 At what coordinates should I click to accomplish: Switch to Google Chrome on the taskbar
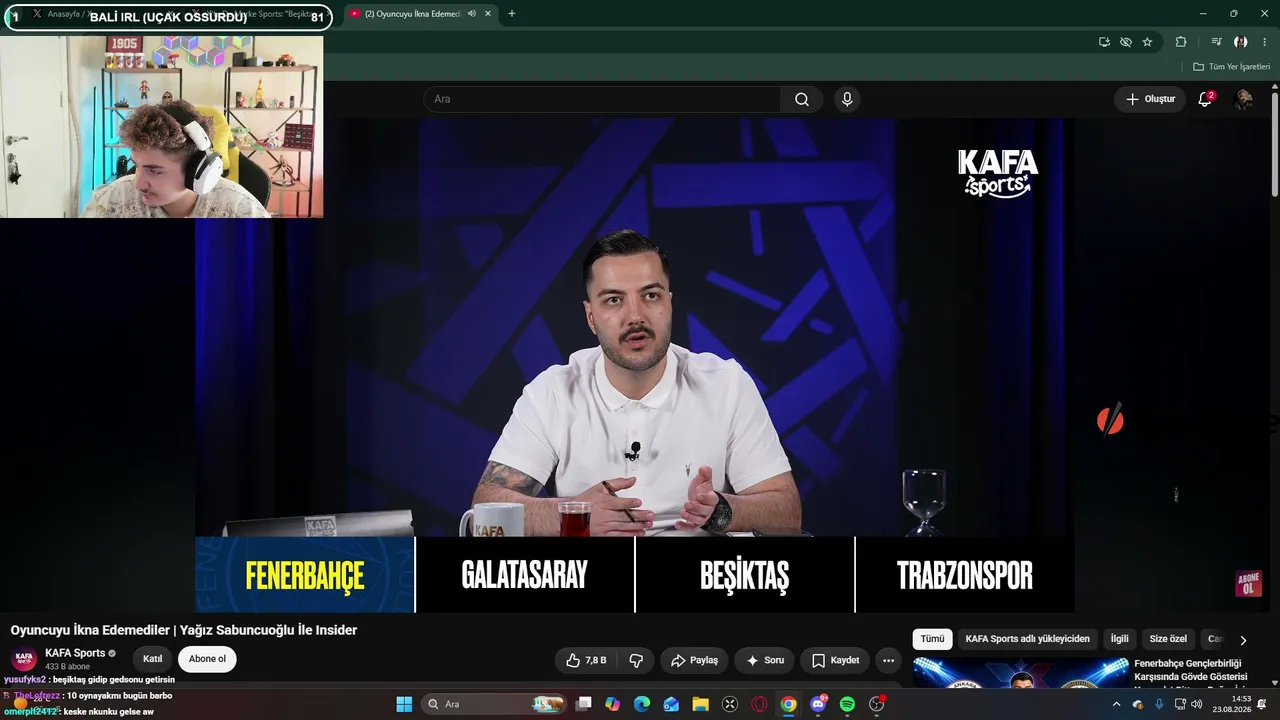coord(788,704)
